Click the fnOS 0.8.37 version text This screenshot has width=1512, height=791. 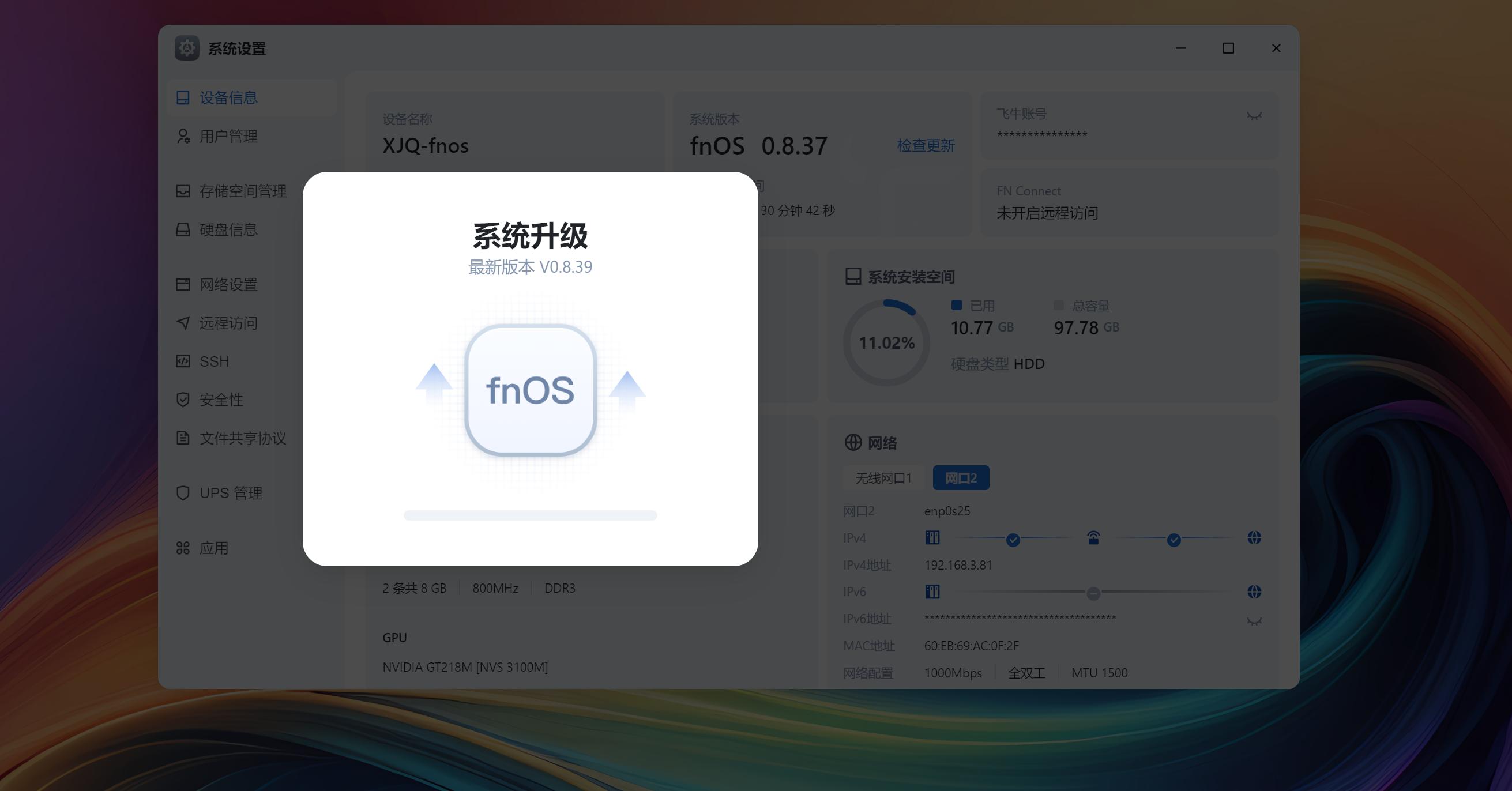coord(758,145)
